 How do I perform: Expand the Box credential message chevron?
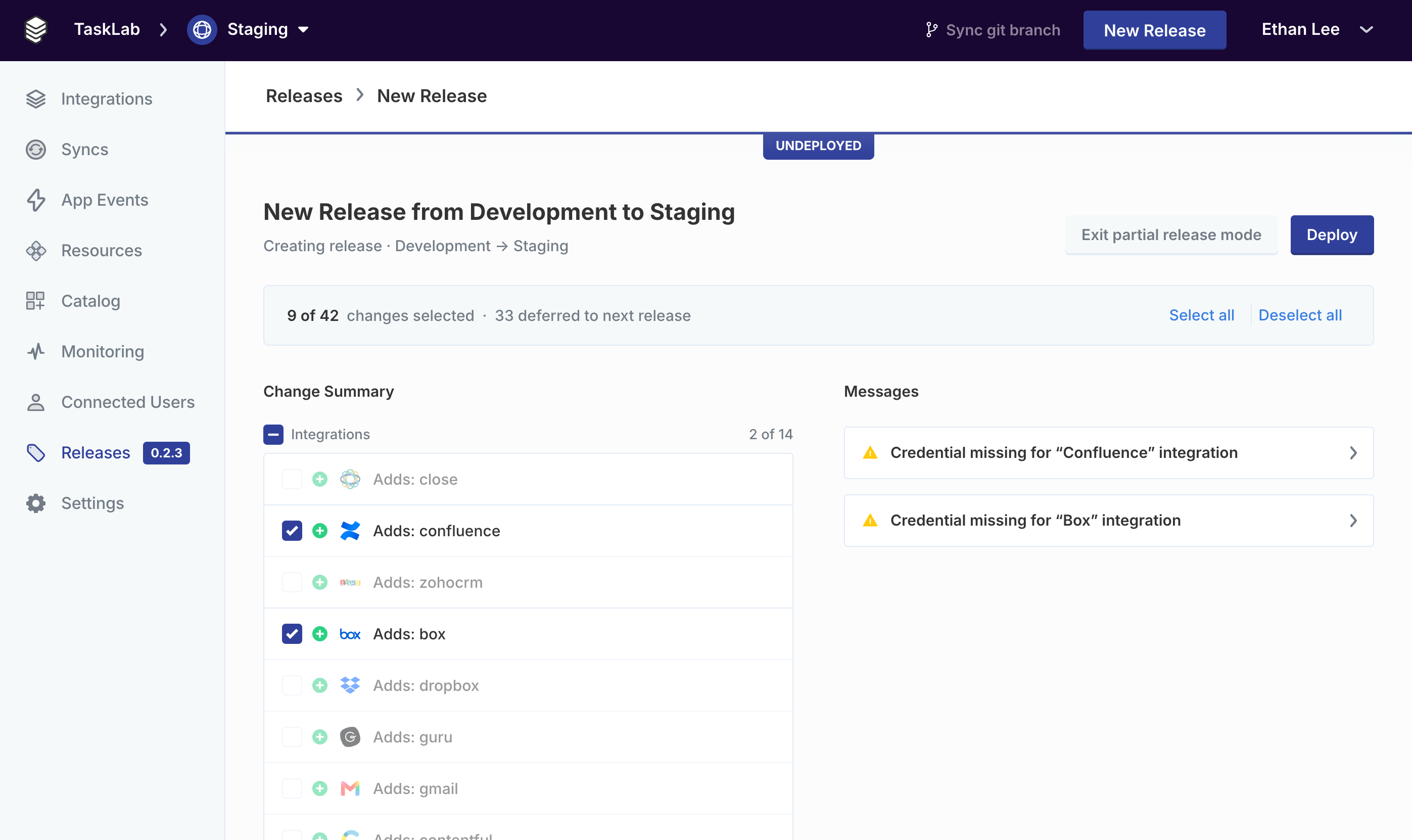[1353, 521]
